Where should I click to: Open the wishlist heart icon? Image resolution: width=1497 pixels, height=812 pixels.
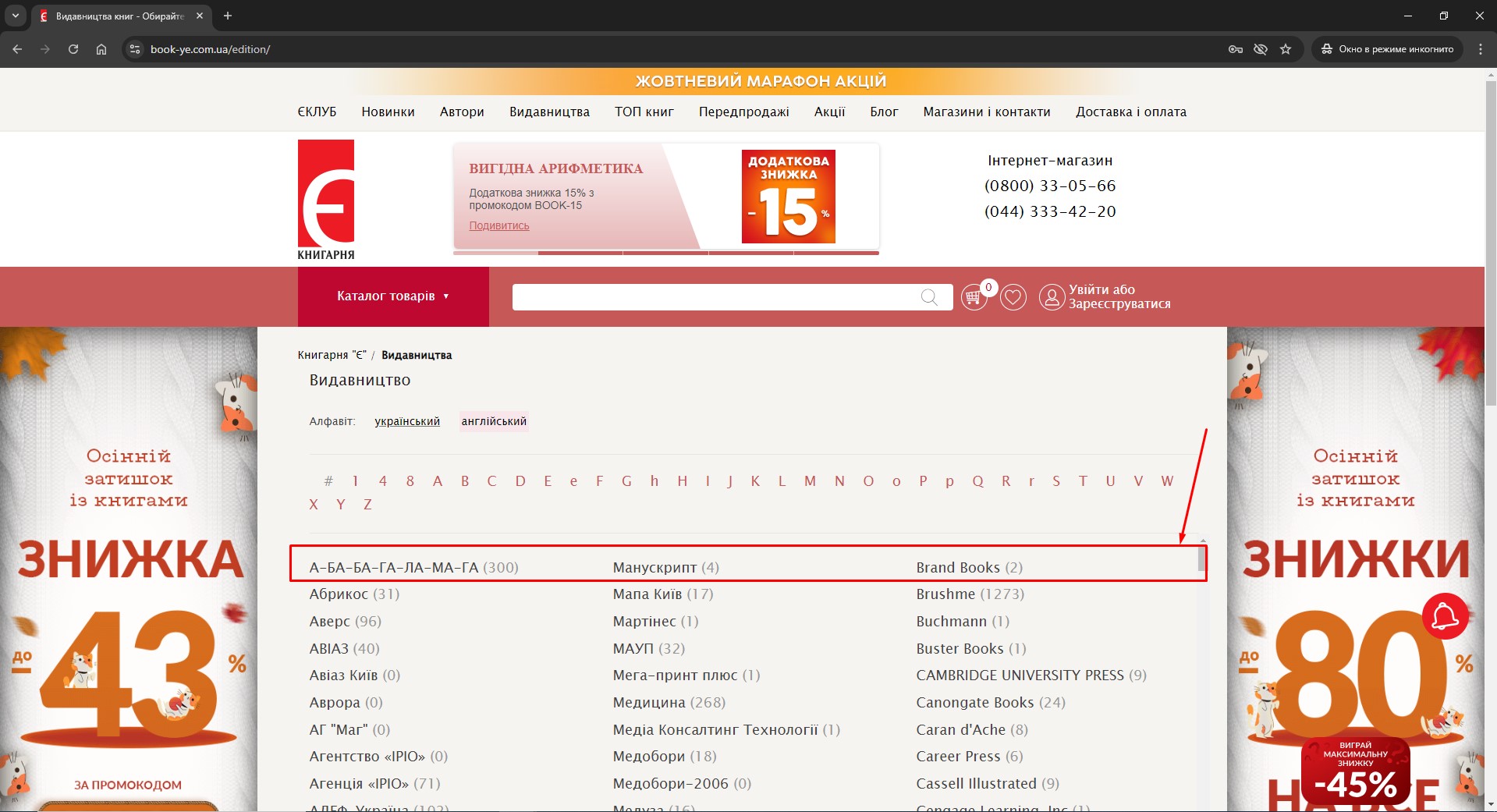coord(1013,297)
